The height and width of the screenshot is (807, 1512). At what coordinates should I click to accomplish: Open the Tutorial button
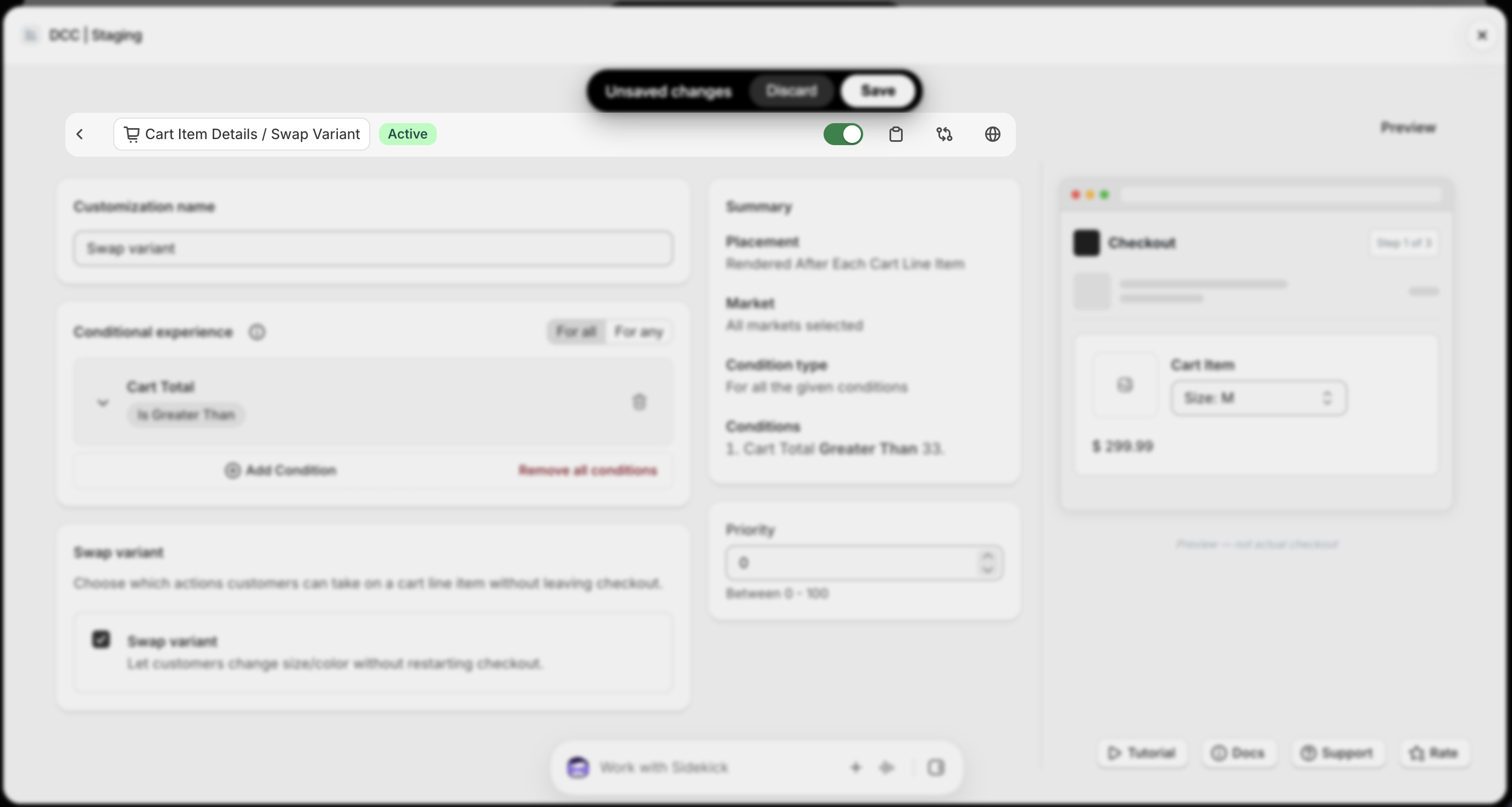pos(1141,753)
